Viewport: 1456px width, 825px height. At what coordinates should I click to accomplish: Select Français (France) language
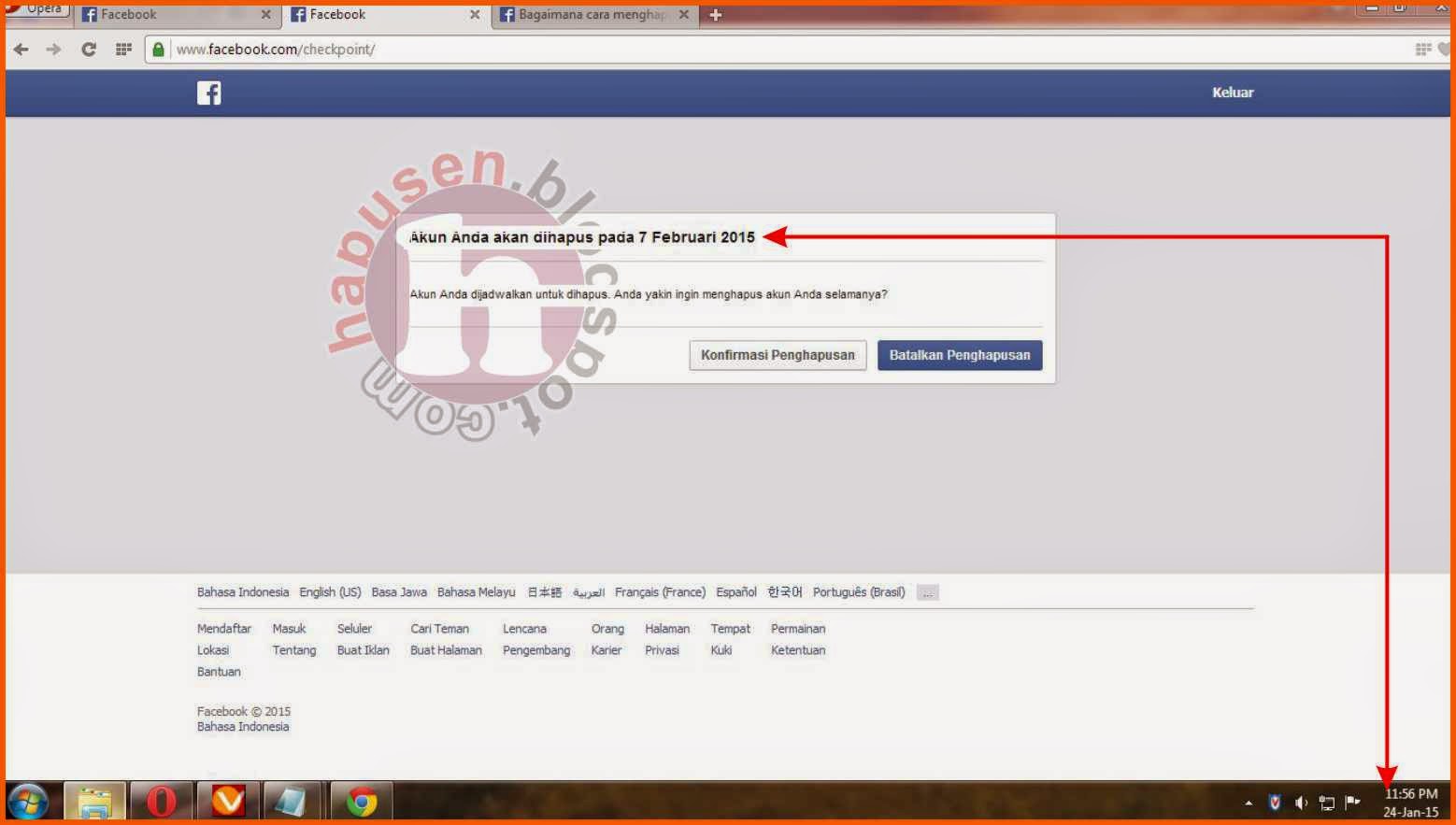pyautogui.click(x=660, y=592)
